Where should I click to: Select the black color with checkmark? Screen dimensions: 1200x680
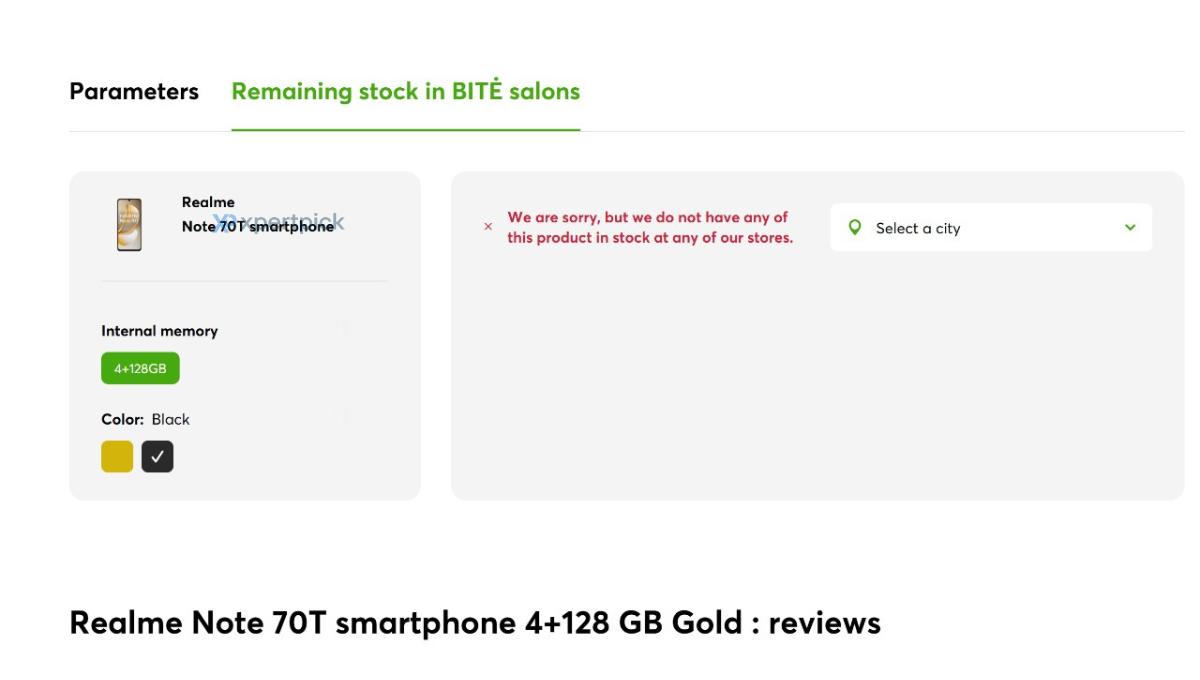[157, 456]
